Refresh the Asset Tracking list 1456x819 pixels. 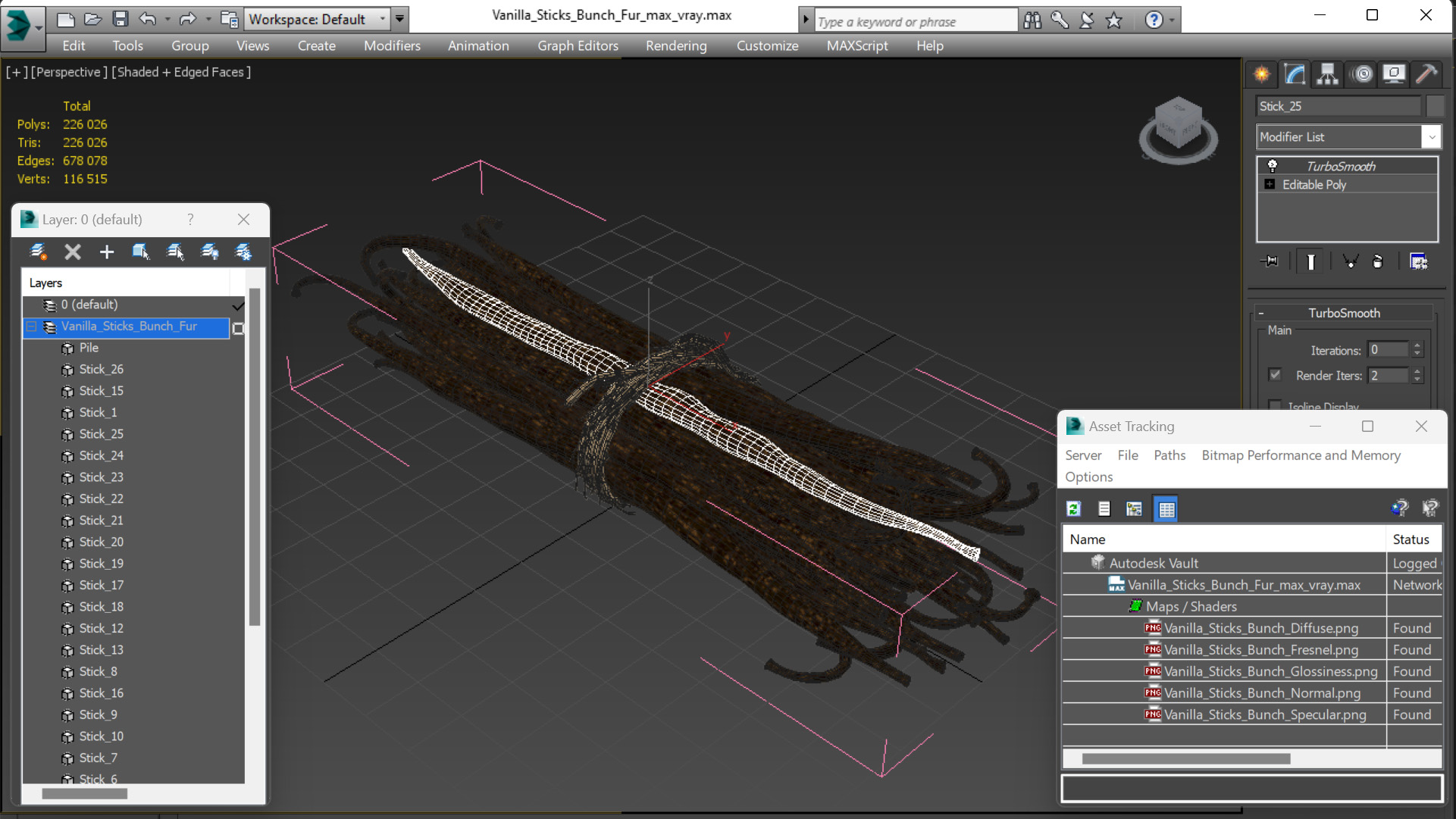(x=1074, y=509)
